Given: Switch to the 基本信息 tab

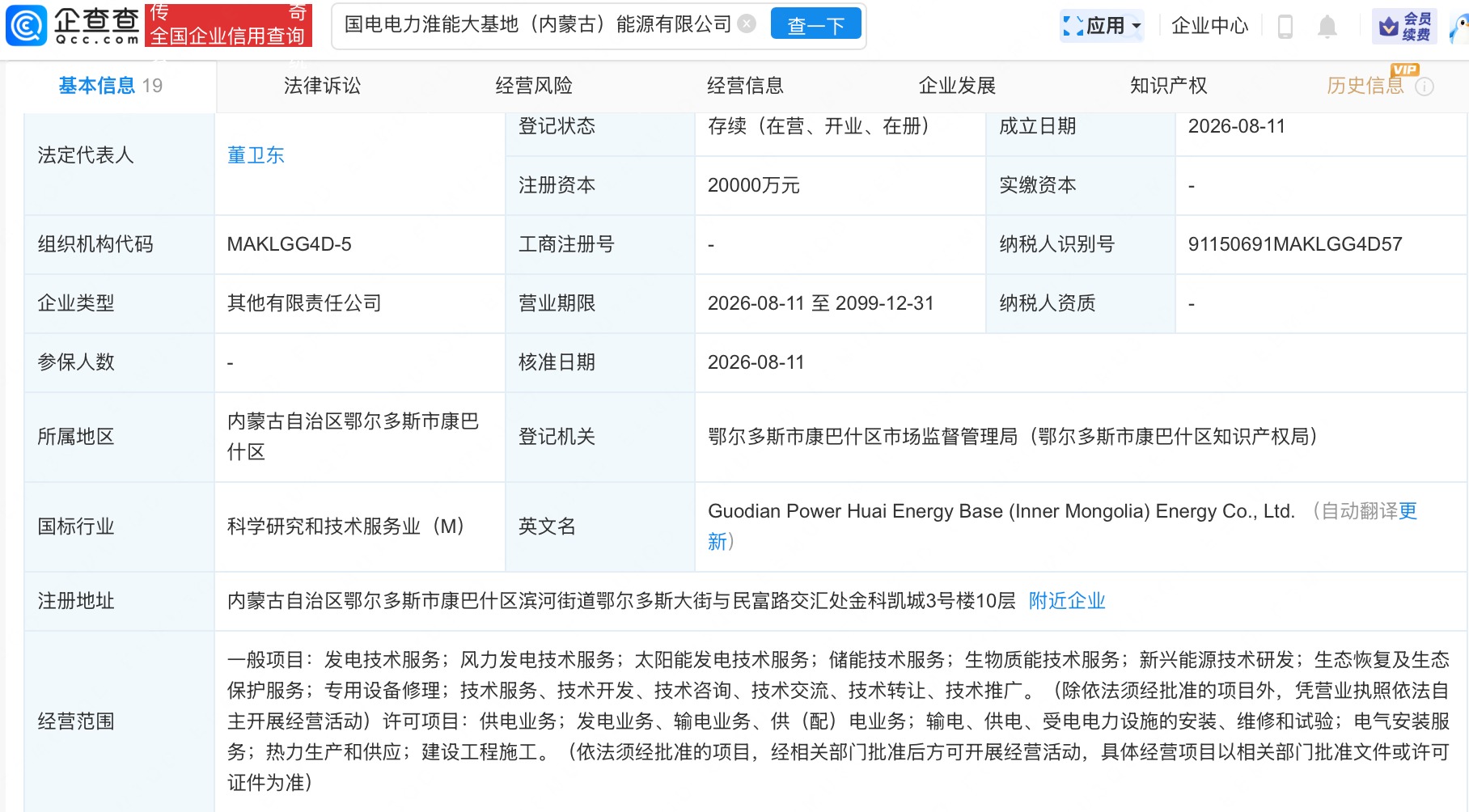Looking at the screenshot, I should [x=111, y=86].
